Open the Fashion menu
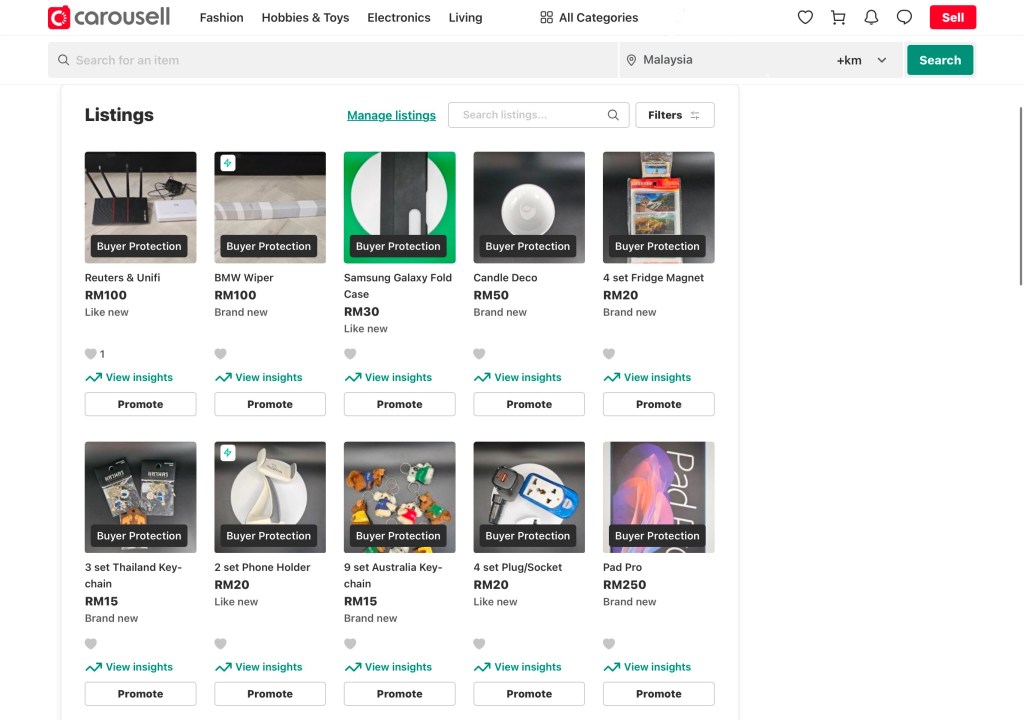This screenshot has width=1024, height=720. tap(221, 17)
